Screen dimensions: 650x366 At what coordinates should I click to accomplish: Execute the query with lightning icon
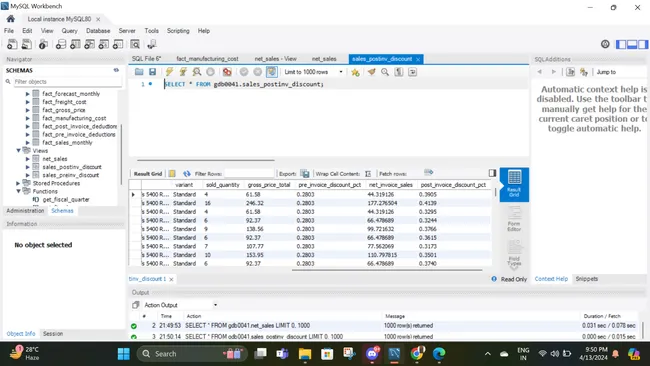[x=169, y=72]
